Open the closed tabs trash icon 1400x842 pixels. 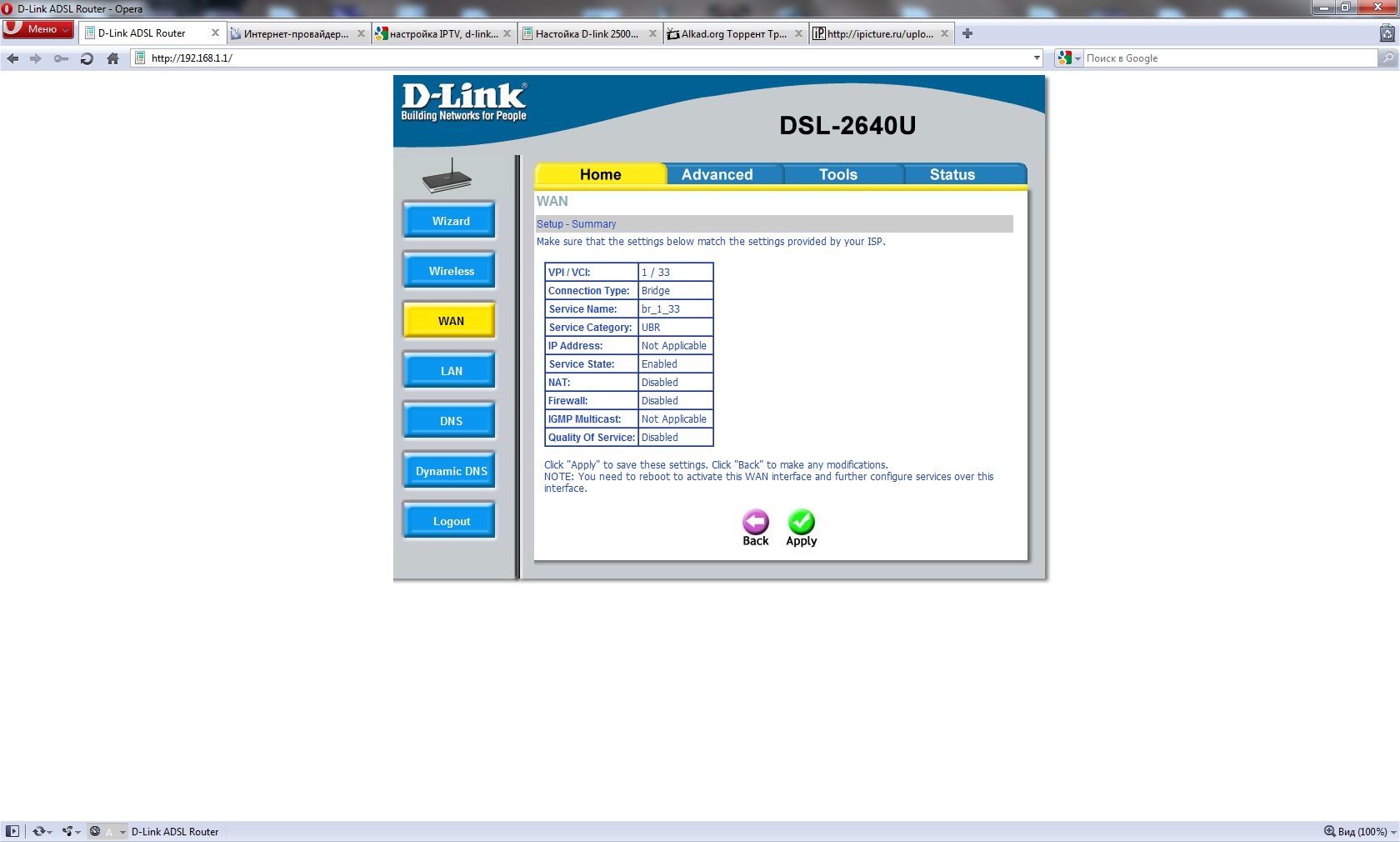pos(1387,33)
